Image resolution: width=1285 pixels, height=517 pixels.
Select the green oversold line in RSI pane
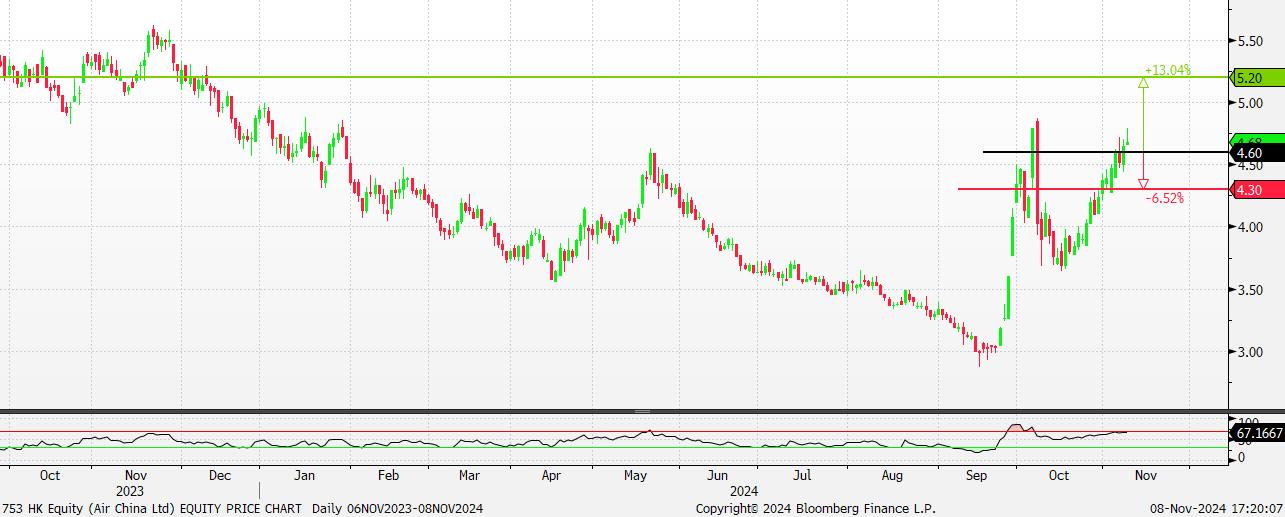(614, 447)
